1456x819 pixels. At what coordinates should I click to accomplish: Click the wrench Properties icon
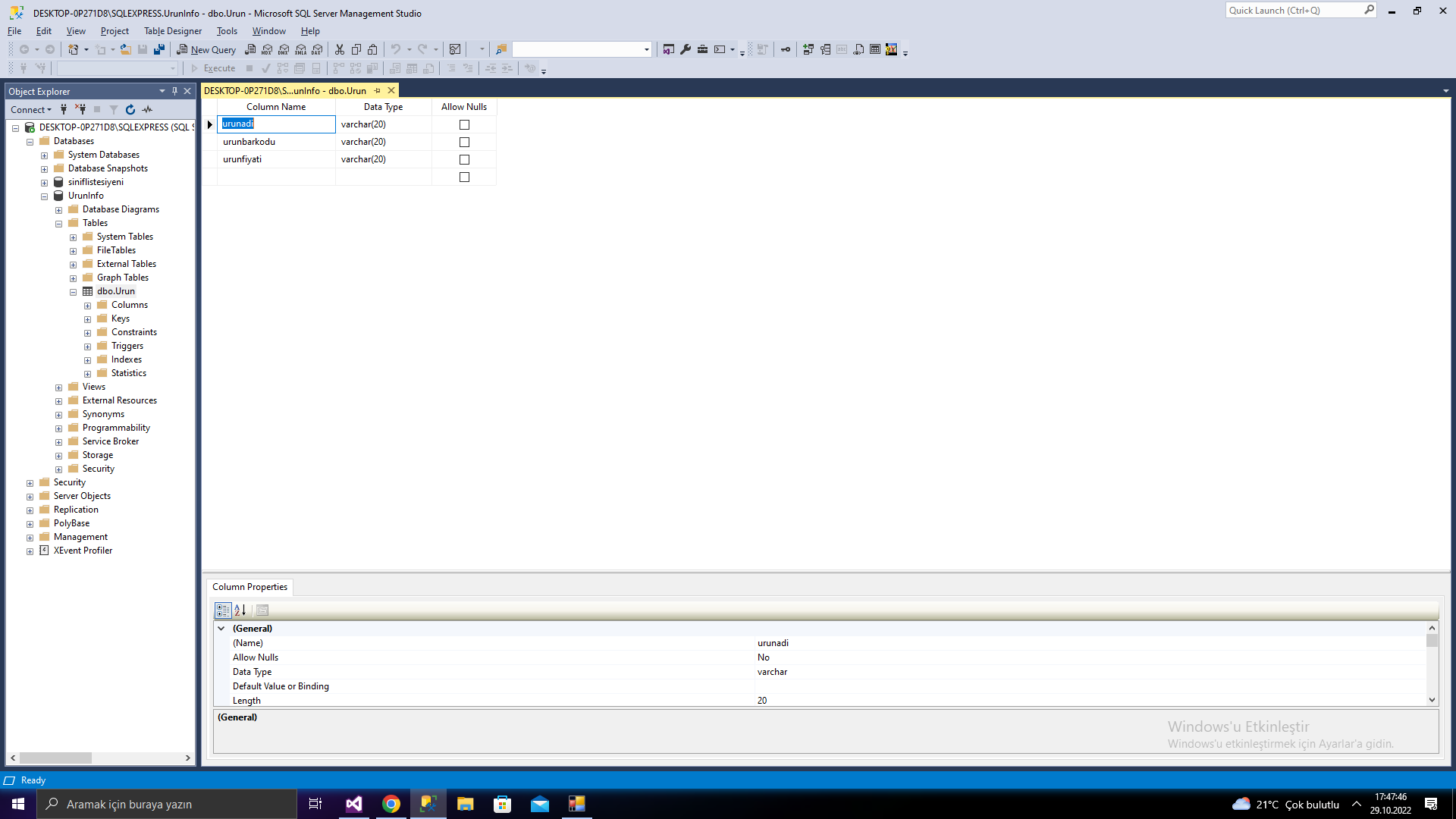686,49
